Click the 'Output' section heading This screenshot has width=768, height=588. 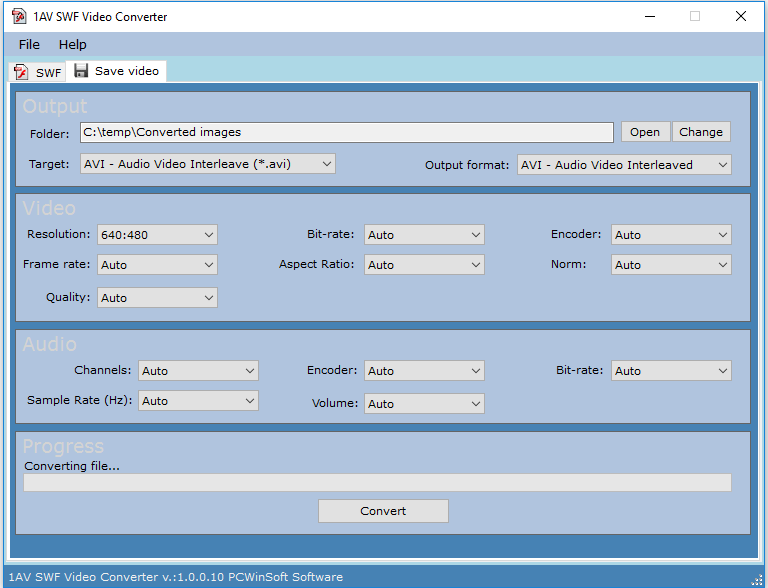[x=55, y=106]
